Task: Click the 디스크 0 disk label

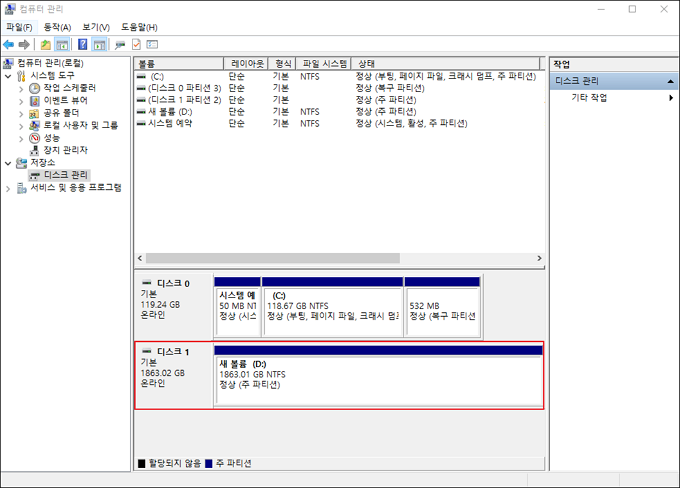Action: (173, 284)
